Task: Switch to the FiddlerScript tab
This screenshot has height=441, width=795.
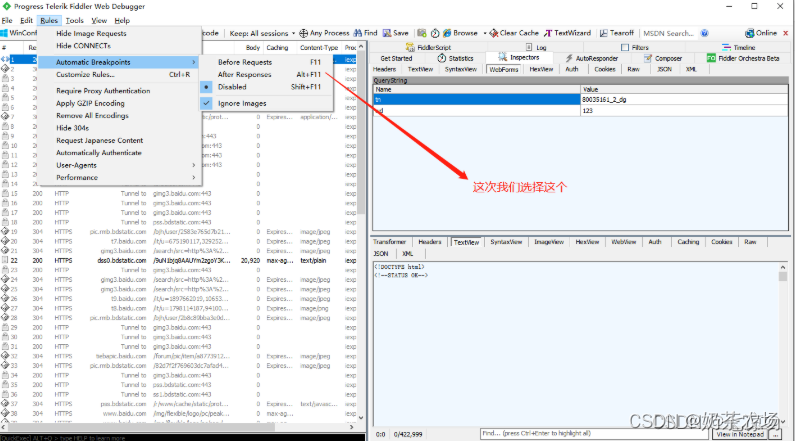Action: click(x=428, y=47)
